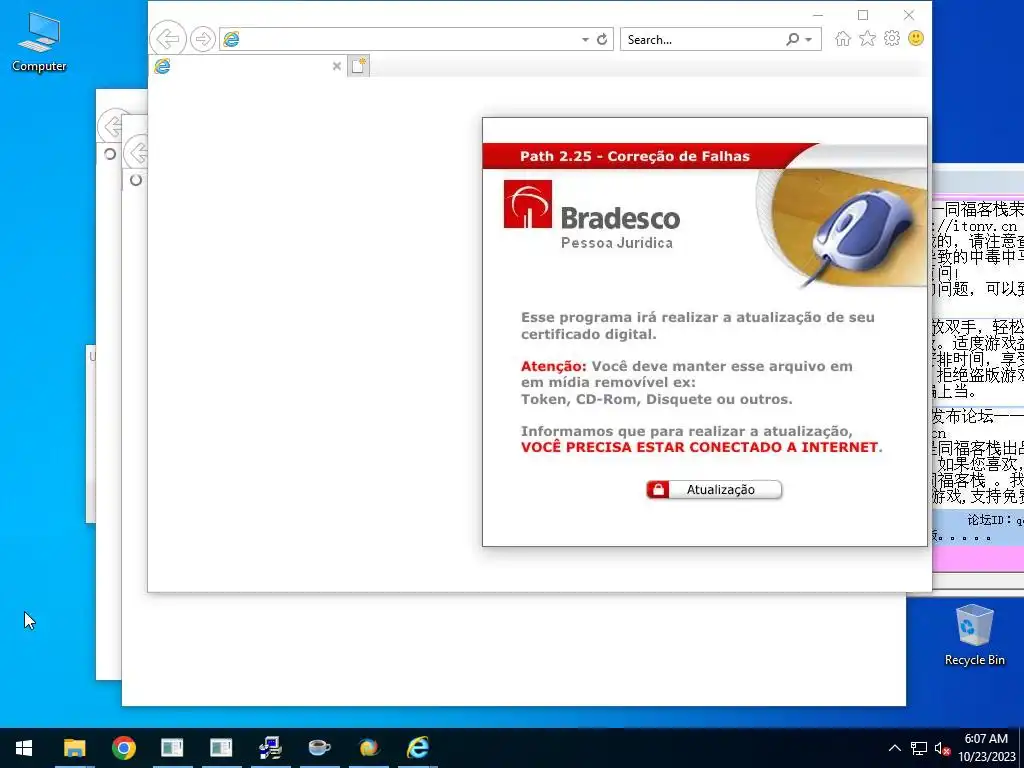This screenshot has width=1024, height=768.
Task: Click the Internet Explorer address bar page icon
Action: tap(231, 39)
